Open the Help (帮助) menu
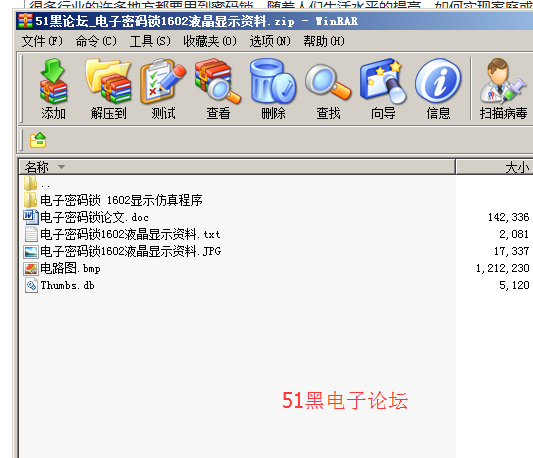 324,41
